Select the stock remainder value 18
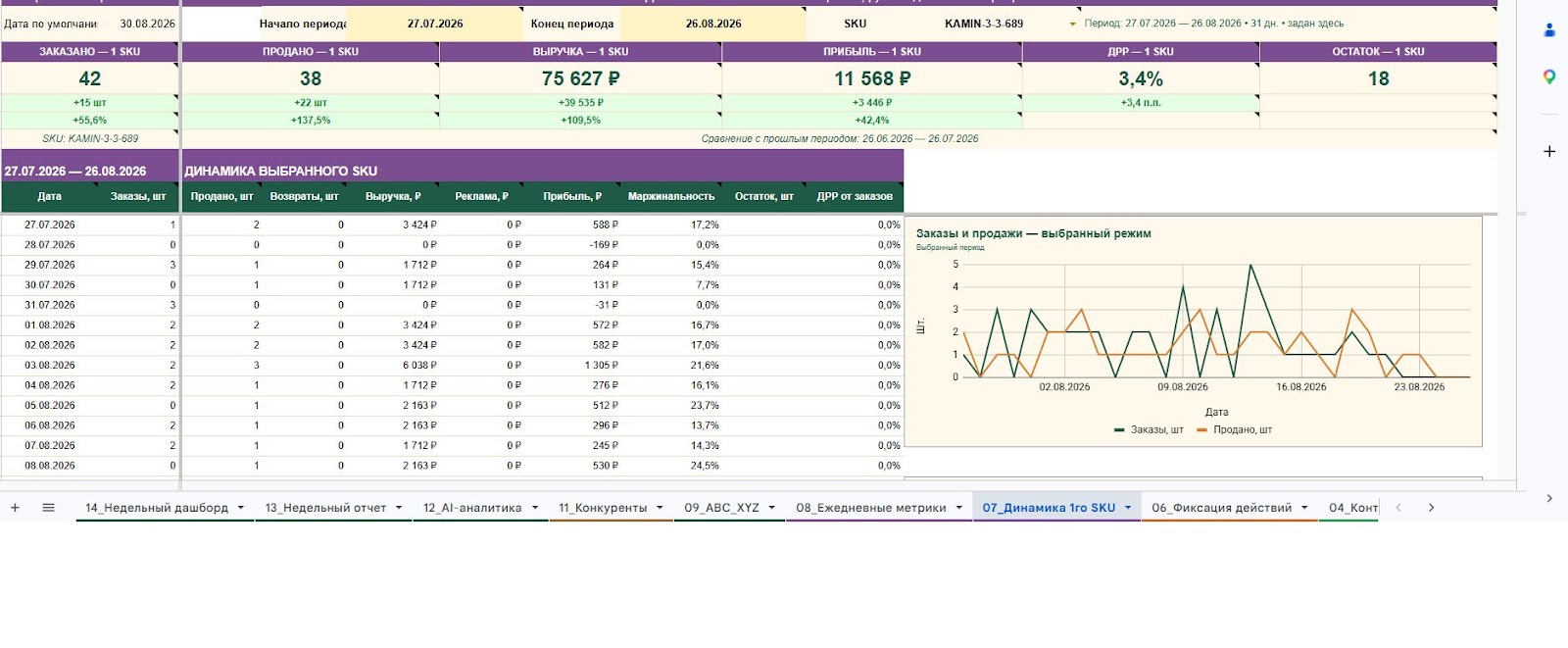The image size is (1568, 648). (1378, 78)
